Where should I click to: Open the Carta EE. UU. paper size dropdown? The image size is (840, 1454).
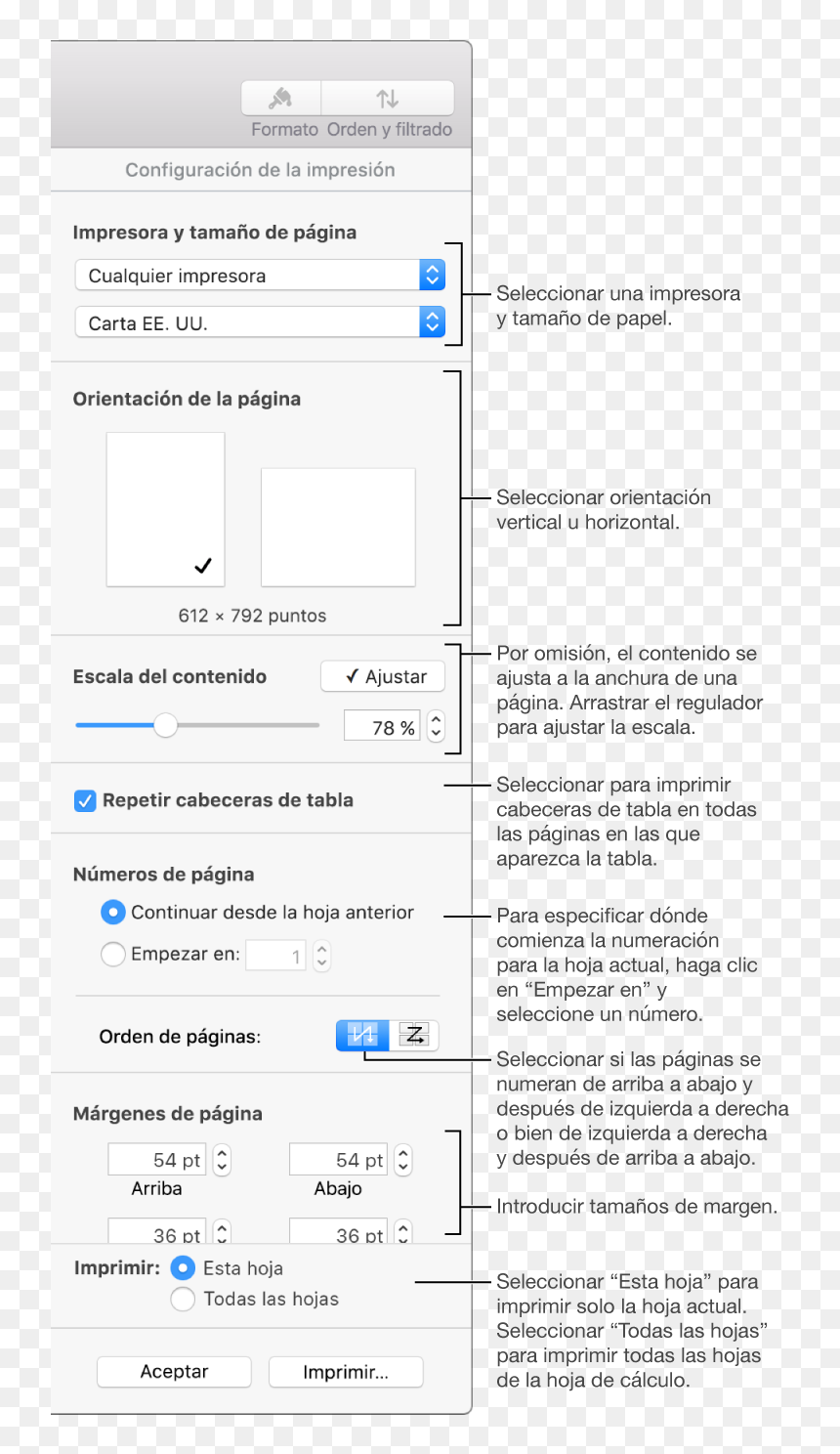(x=260, y=322)
